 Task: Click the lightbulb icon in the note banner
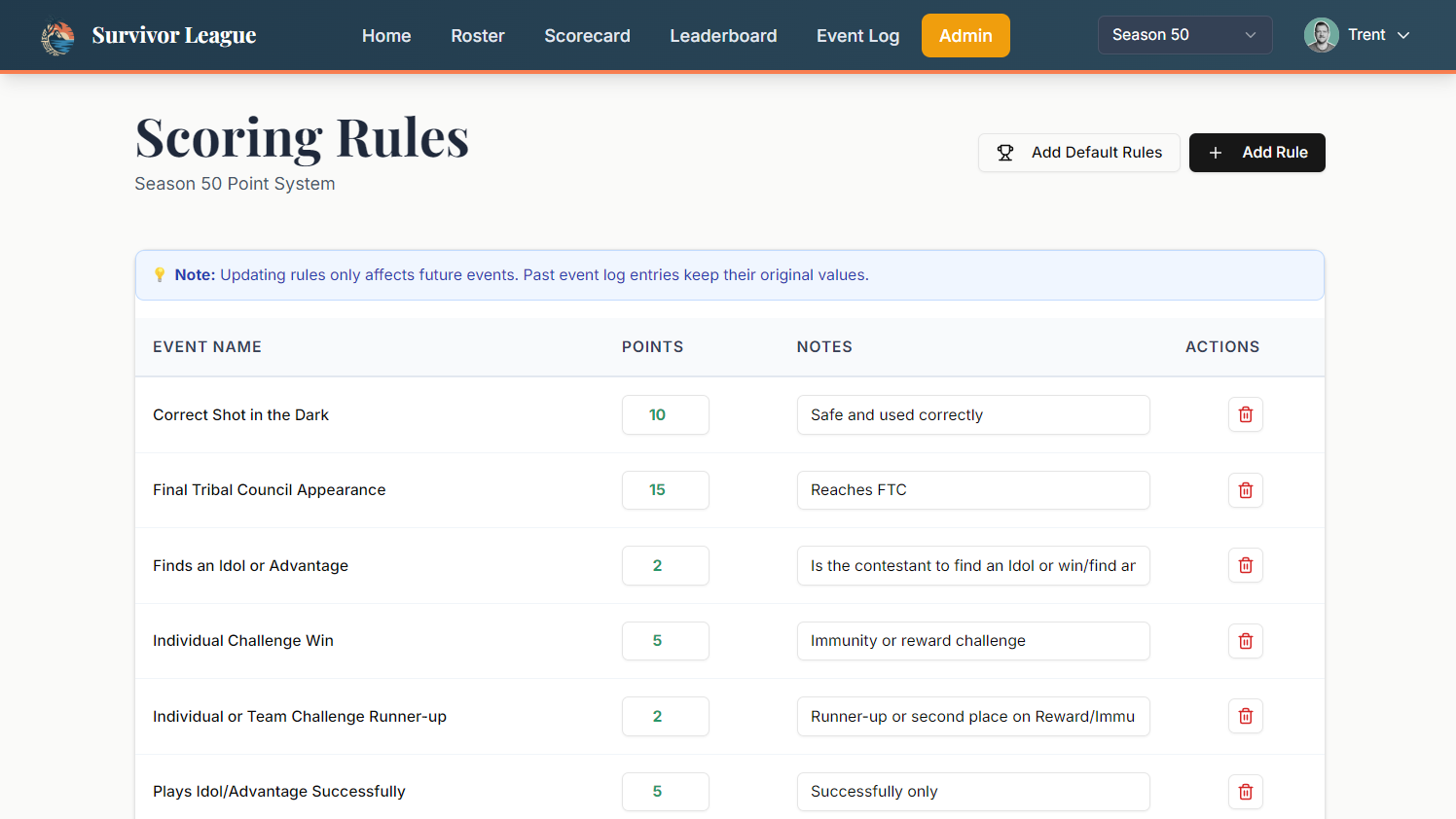[160, 275]
